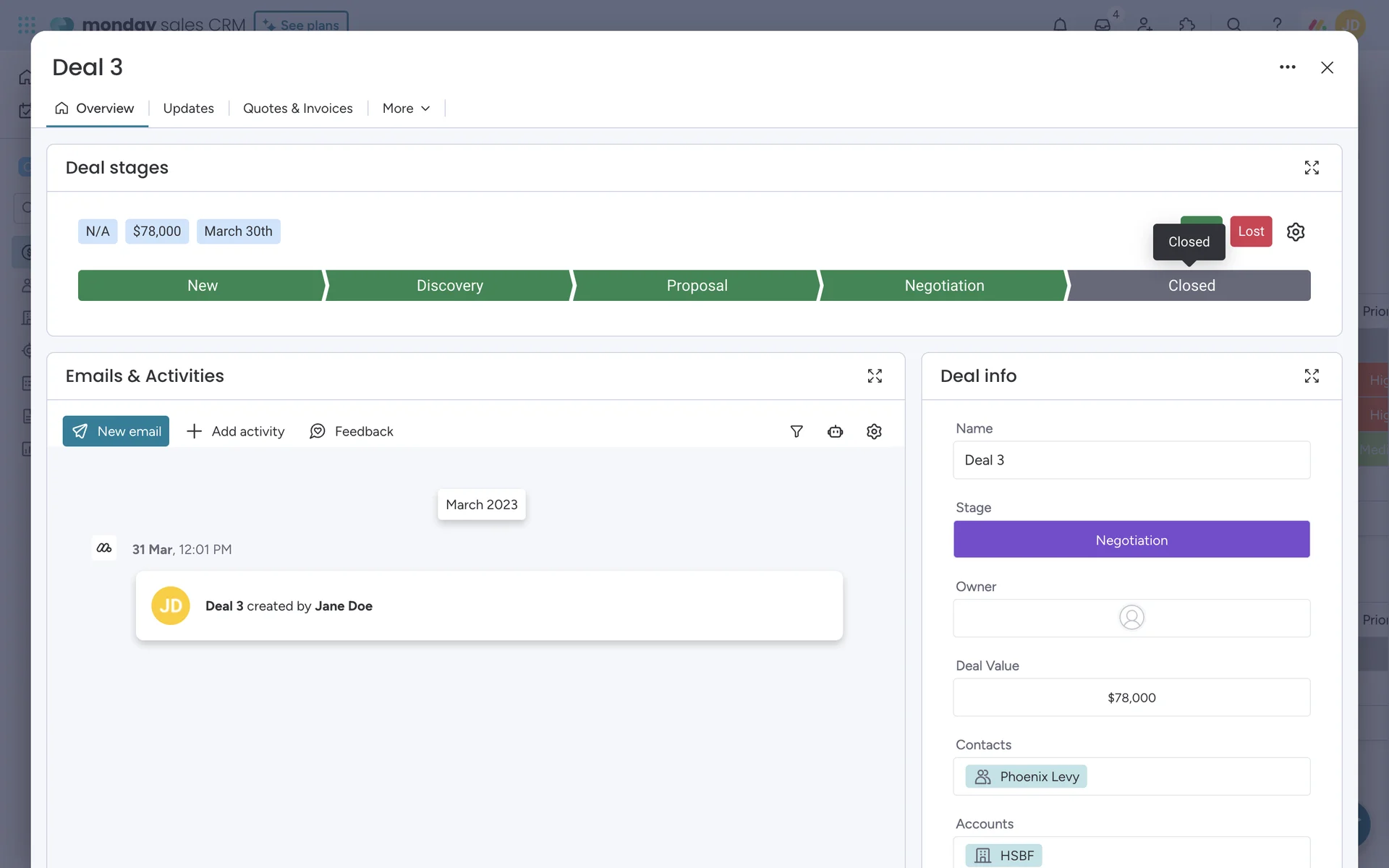The height and width of the screenshot is (868, 1389).
Task: Click the automation robot icon
Action: pos(835,432)
